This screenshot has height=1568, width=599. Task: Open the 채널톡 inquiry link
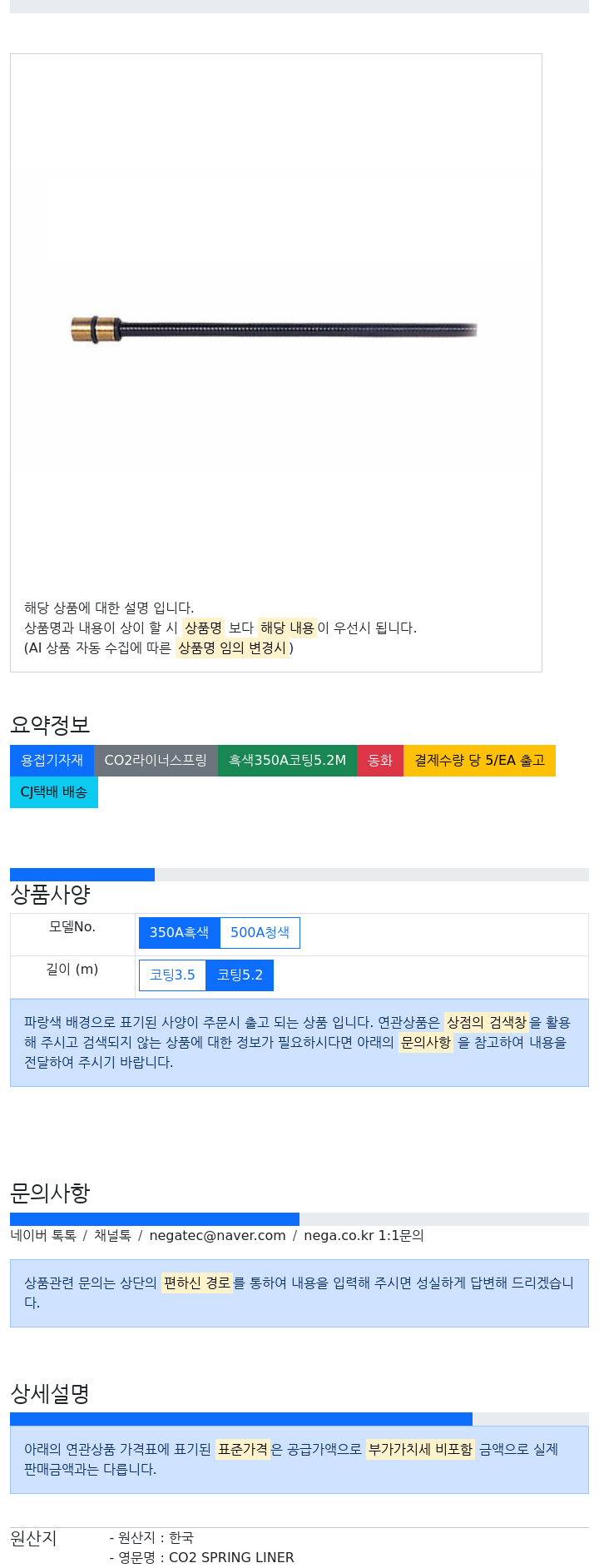coord(112,1236)
